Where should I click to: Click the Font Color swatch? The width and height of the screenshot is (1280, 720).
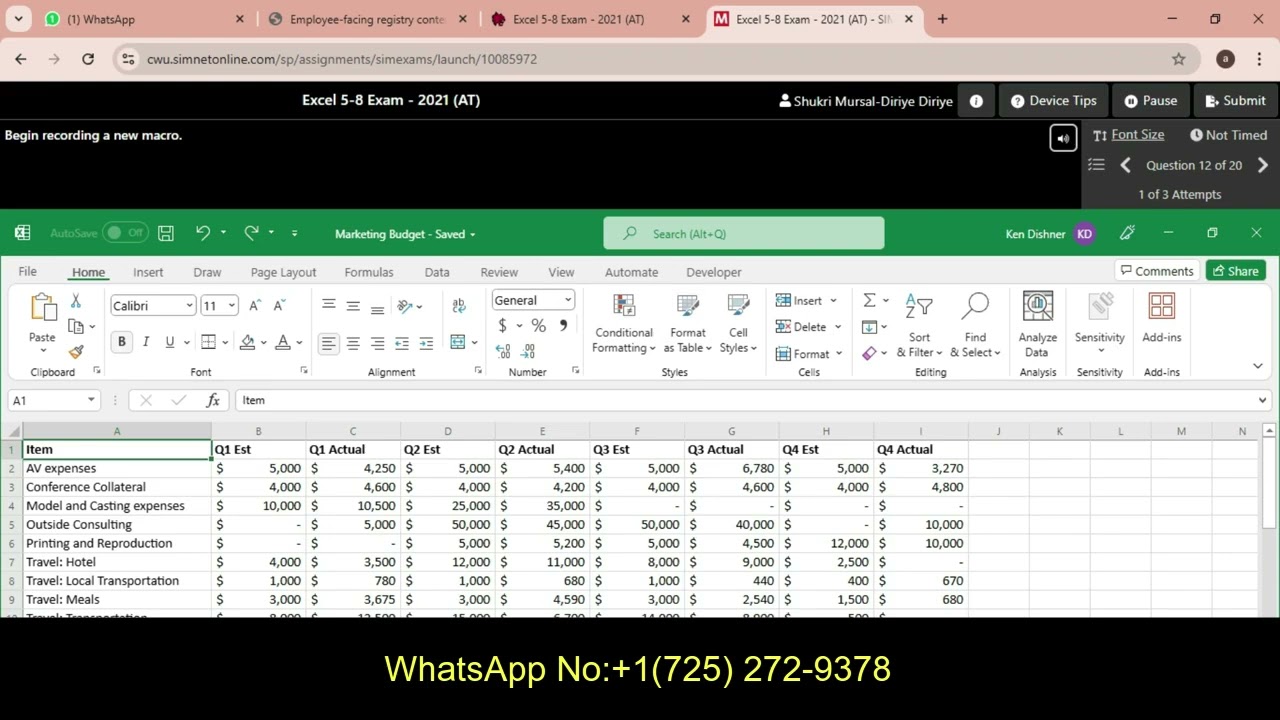283,342
